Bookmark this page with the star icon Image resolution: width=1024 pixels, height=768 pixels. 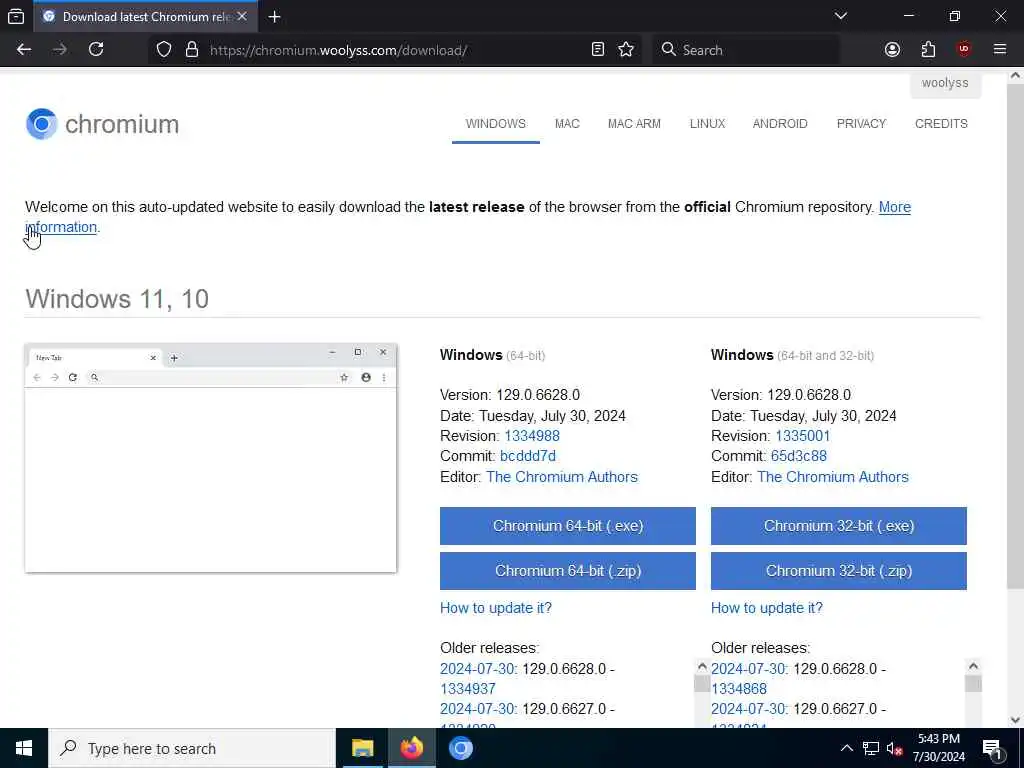(x=626, y=50)
